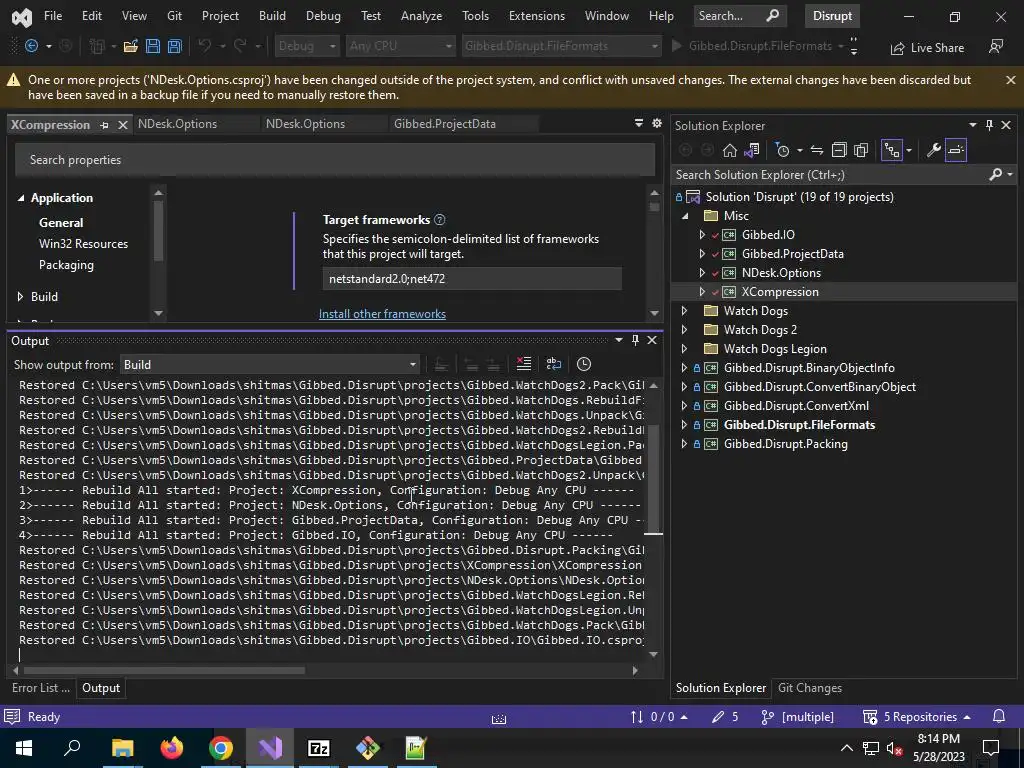The width and height of the screenshot is (1024, 768).
Task: Click the Pending Changes Filter clock icon
Action: 782,150
